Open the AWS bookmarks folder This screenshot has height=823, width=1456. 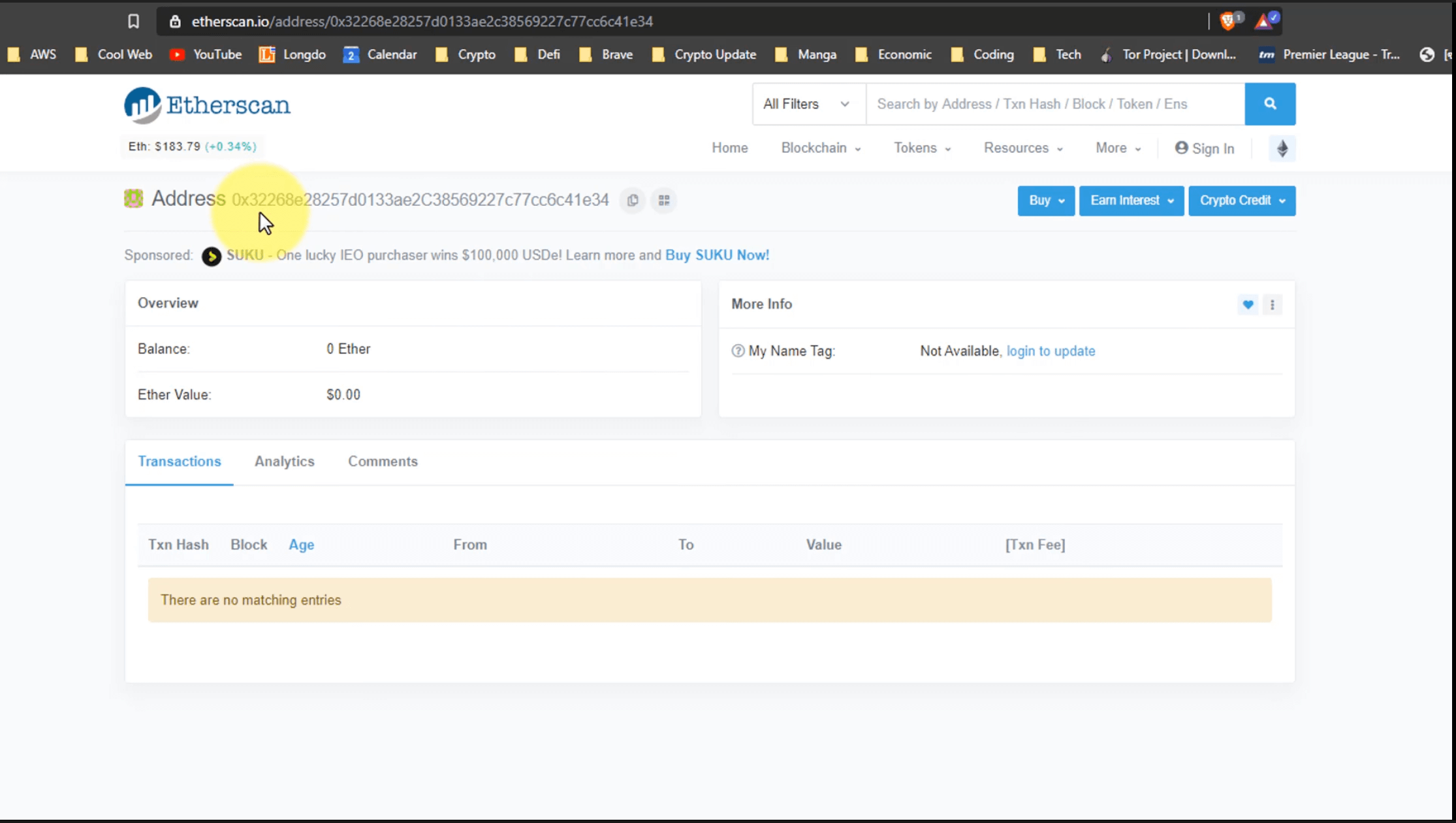[32, 55]
